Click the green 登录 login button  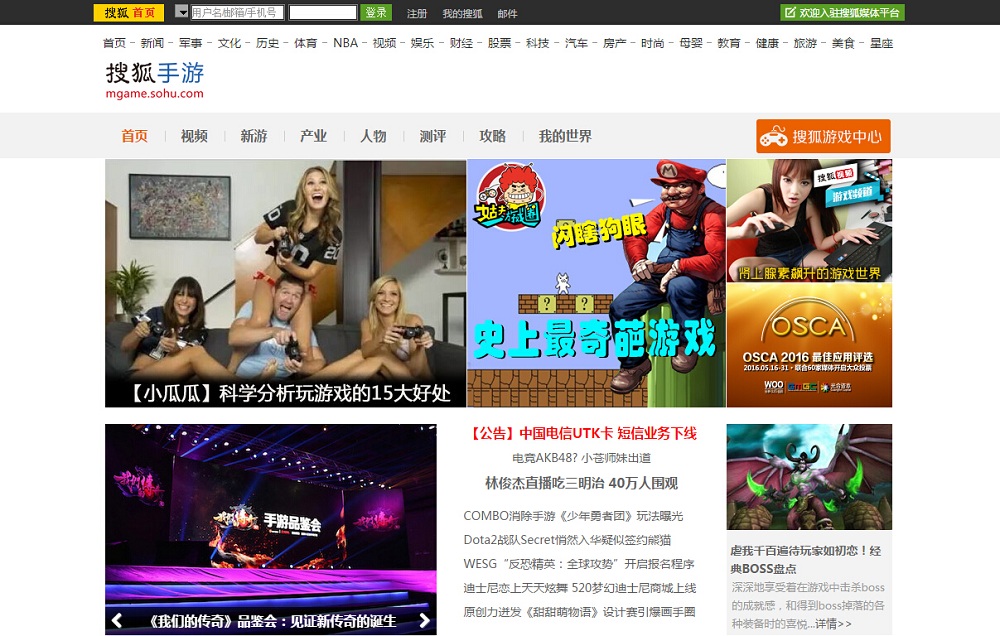pos(376,12)
